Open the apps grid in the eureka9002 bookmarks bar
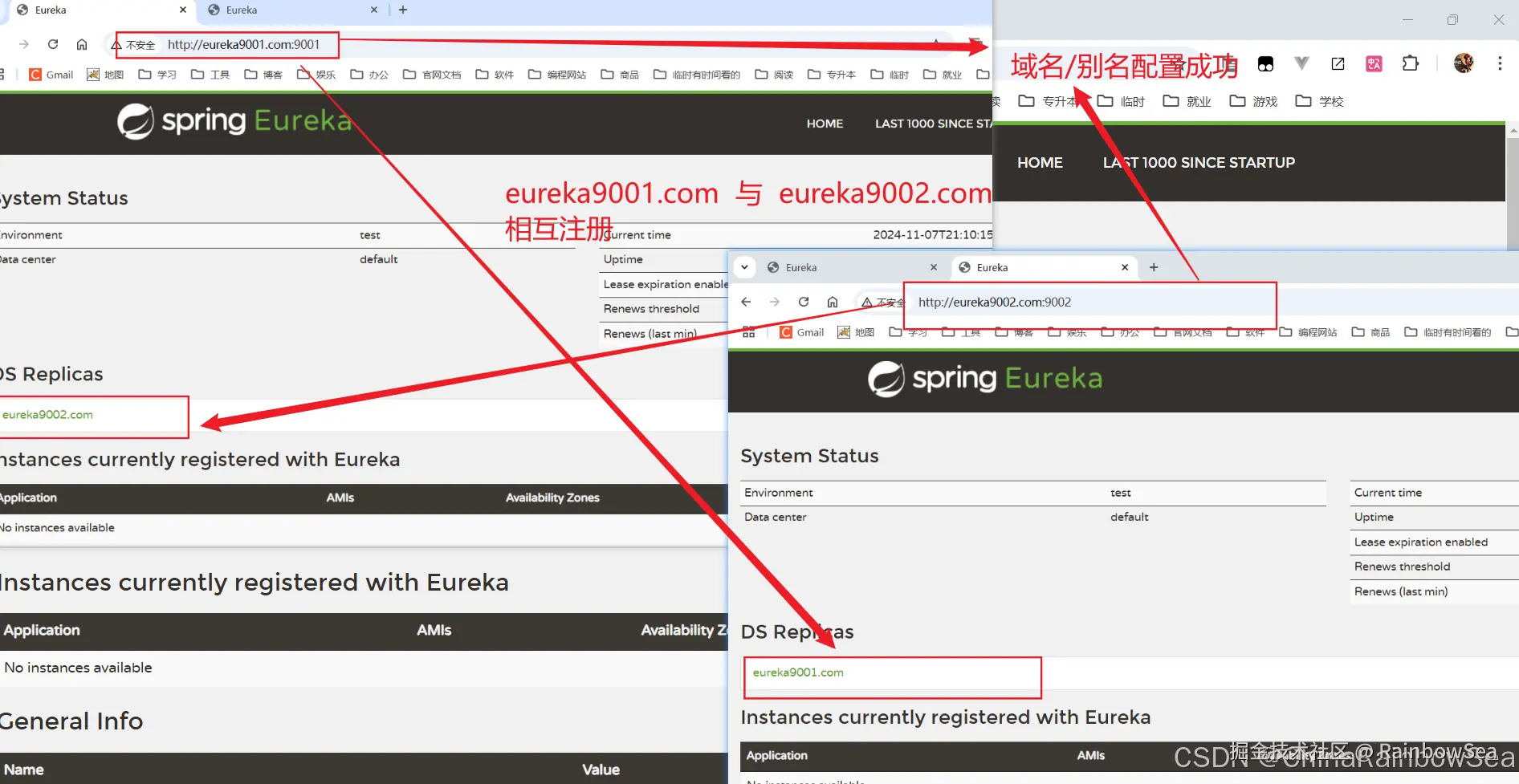This screenshot has width=1519, height=784. (x=748, y=332)
